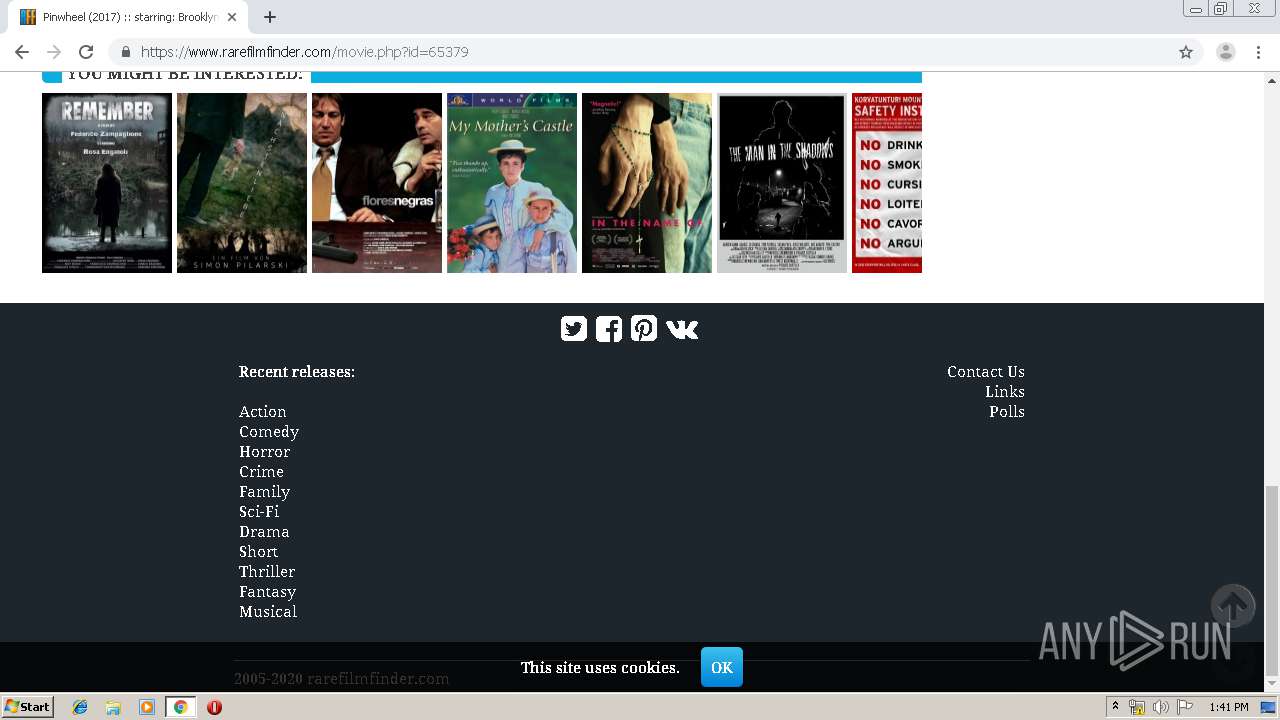
Task: Open the network tray icon
Action: coord(1137,707)
